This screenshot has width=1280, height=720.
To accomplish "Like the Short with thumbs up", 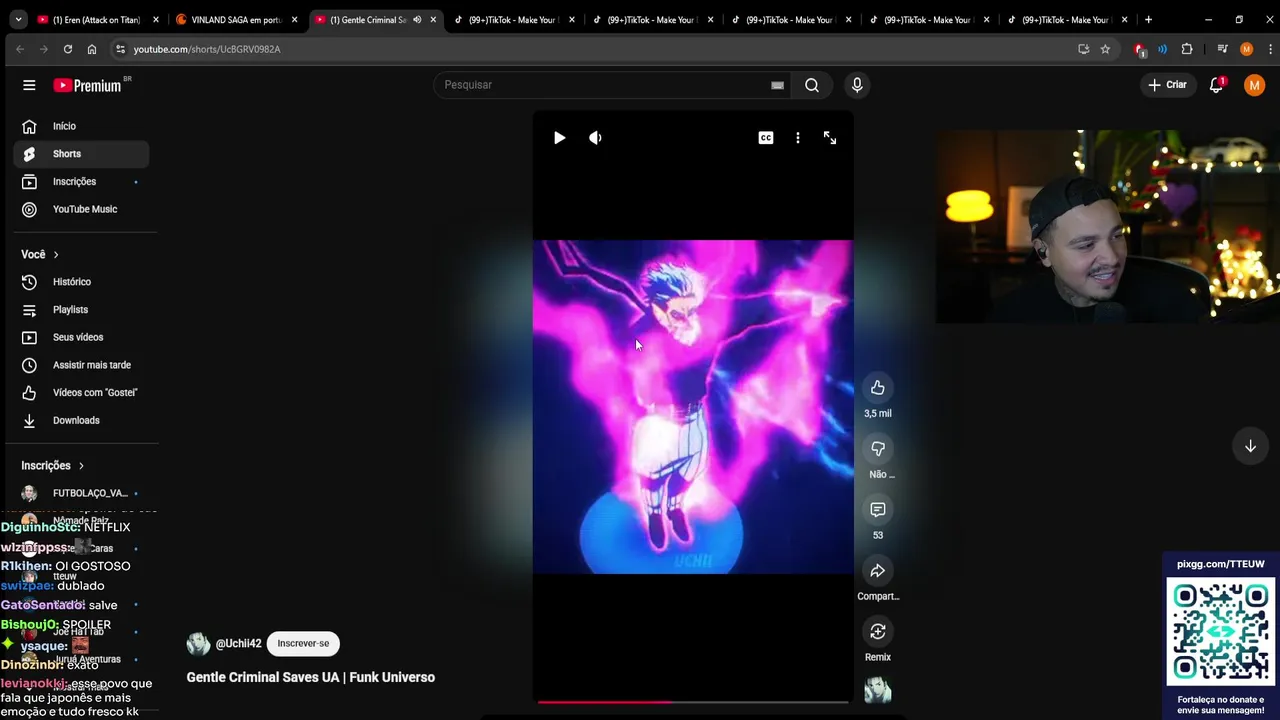I will [878, 388].
